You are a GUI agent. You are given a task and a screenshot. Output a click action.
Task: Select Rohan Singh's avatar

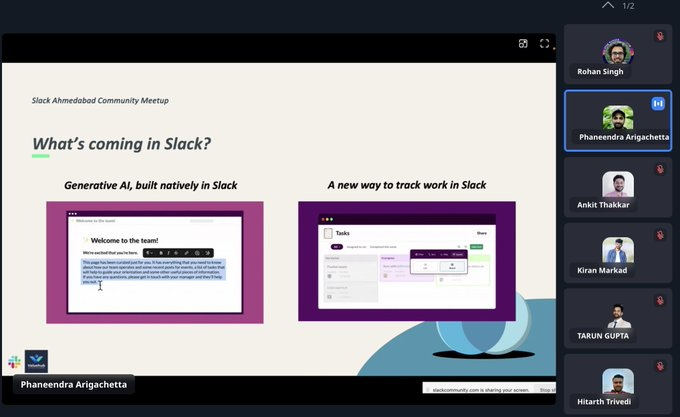point(618,52)
